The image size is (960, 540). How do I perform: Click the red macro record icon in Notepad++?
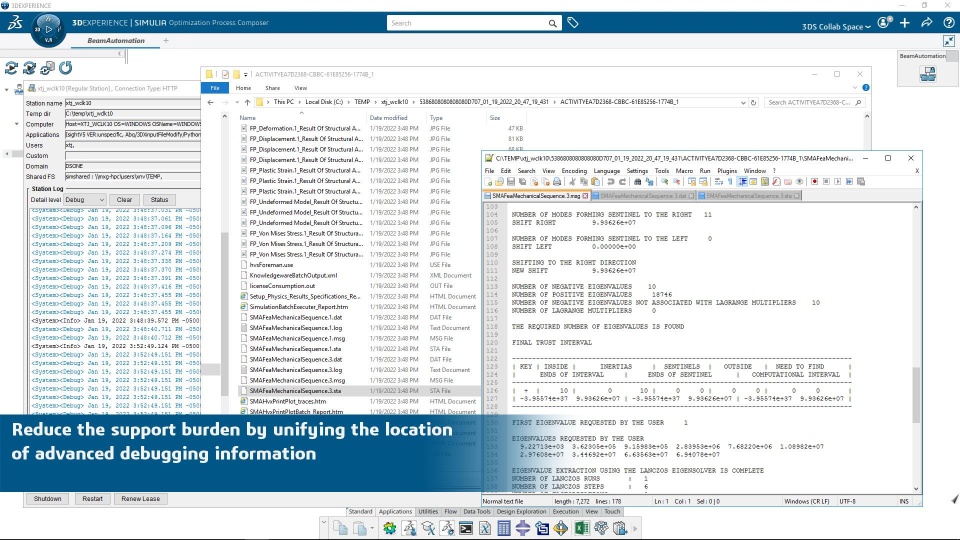click(x=814, y=182)
